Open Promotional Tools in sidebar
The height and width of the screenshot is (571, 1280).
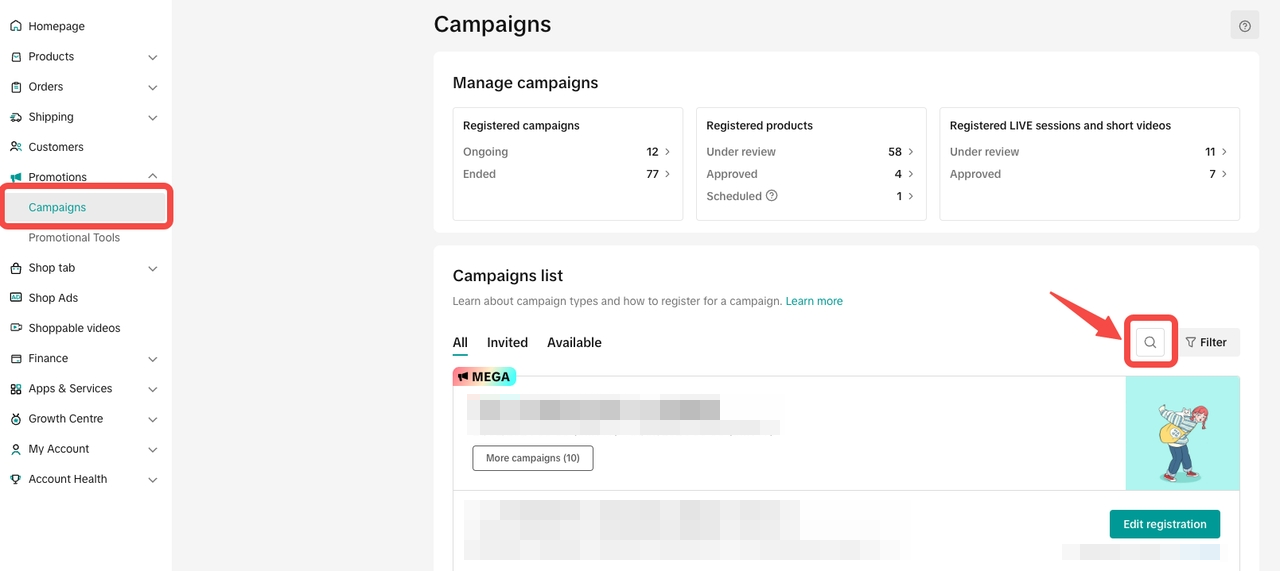74,238
